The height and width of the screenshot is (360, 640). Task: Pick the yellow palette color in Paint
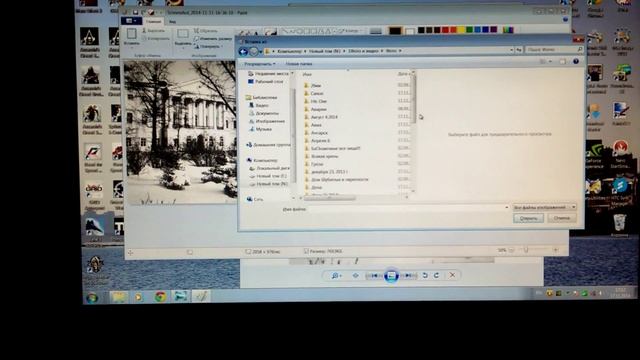(461, 30)
